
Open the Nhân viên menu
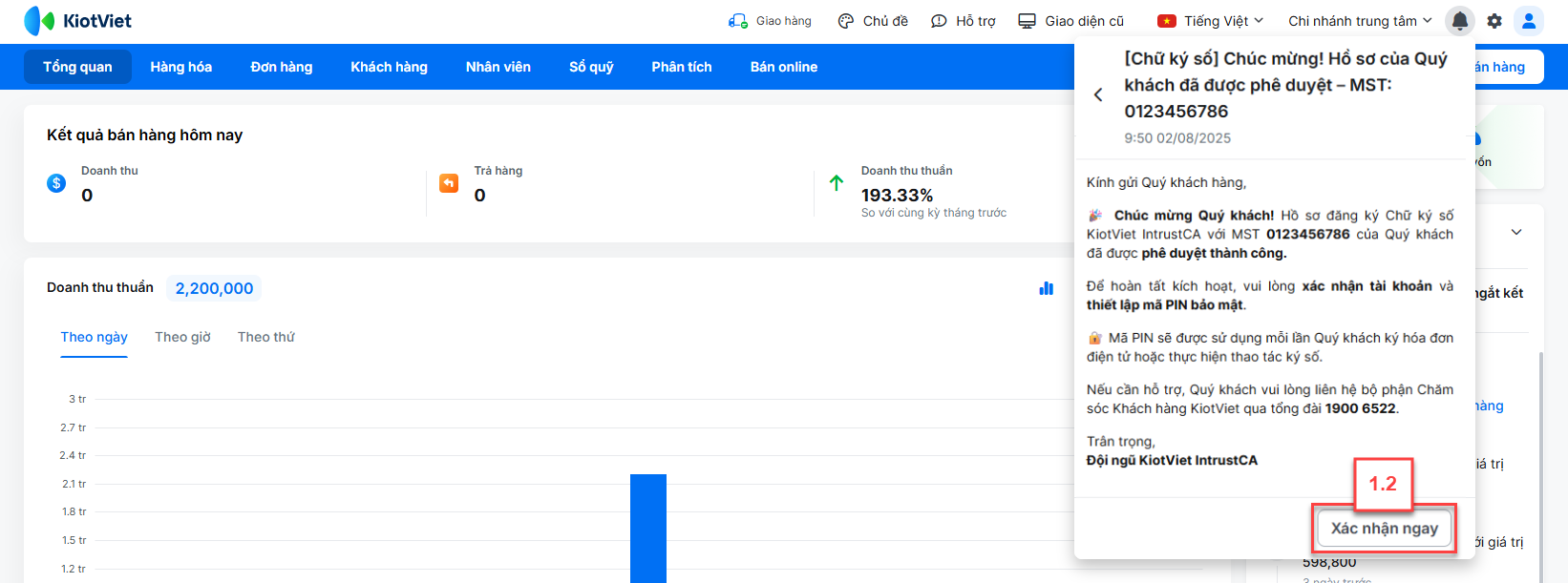[x=498, y=67]
